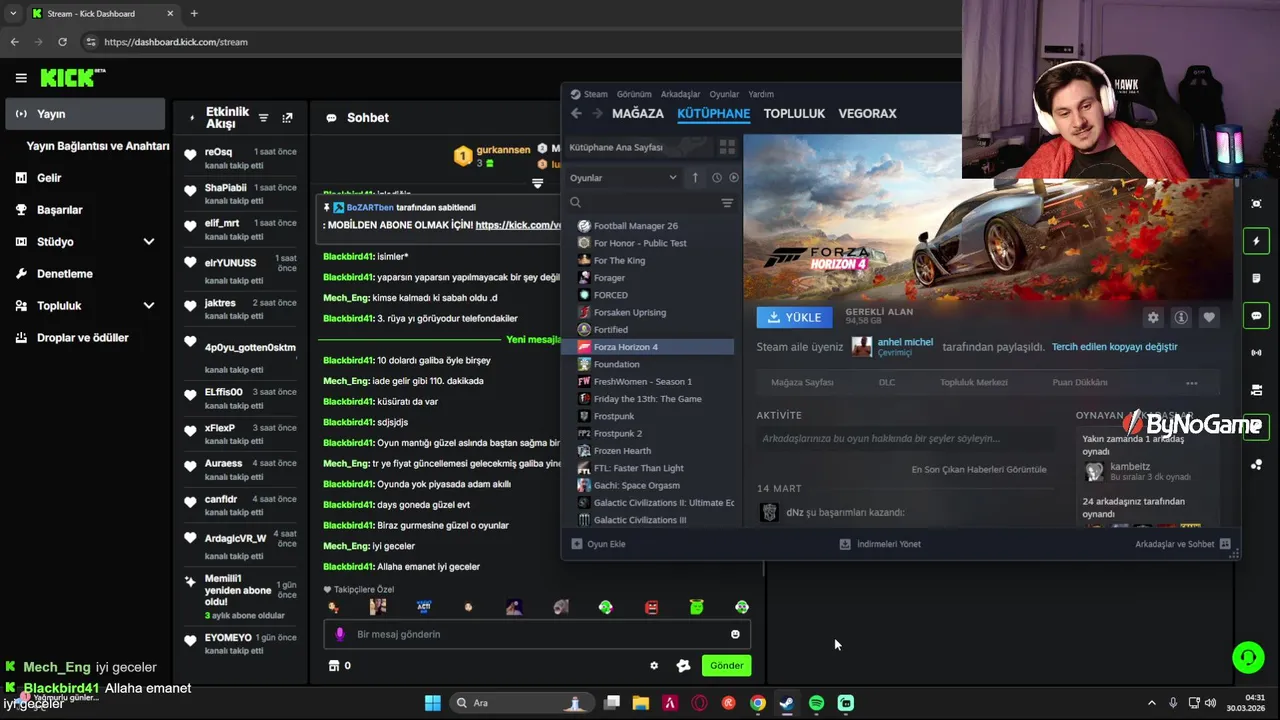This screenshot has width=1280, height=720.
Task: Open advanced filter icon beside Steam search
Action: coord(727,203)
